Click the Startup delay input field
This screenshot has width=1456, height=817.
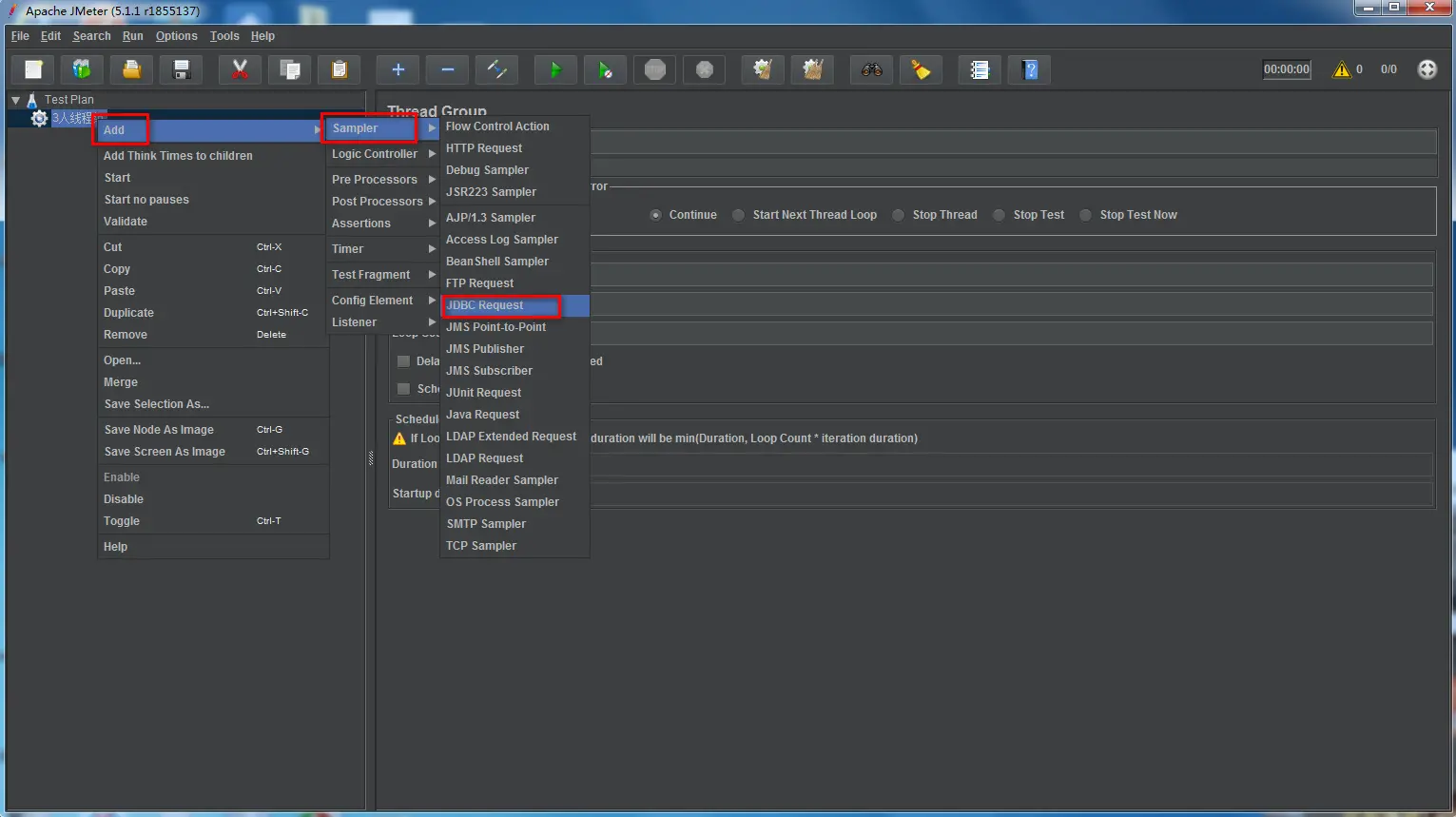pos(1011,494)
